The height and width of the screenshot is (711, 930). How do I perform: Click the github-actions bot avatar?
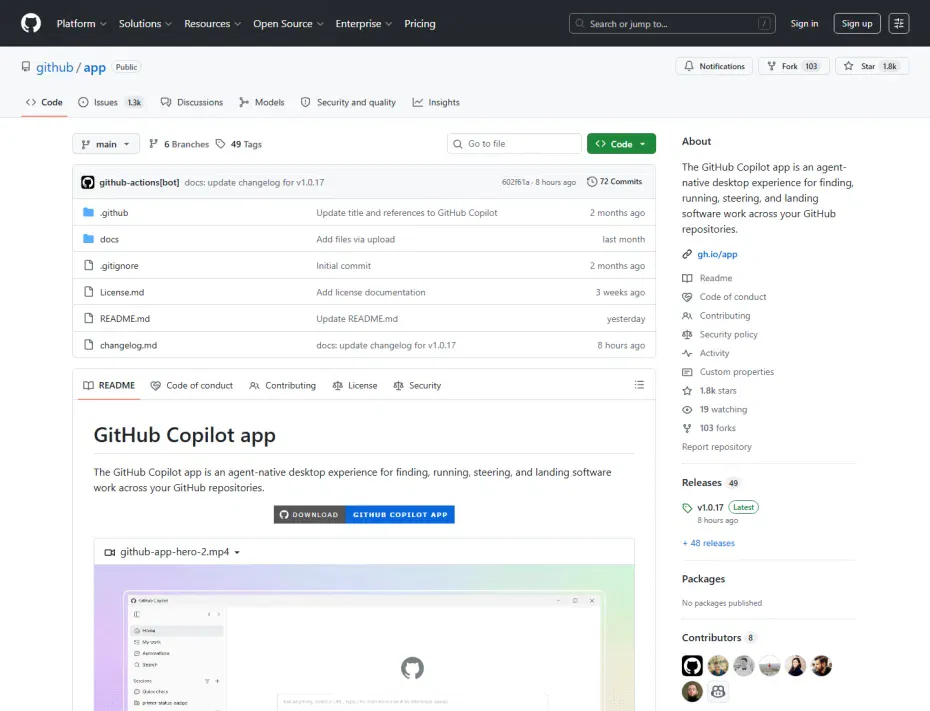tap(88, 182)
